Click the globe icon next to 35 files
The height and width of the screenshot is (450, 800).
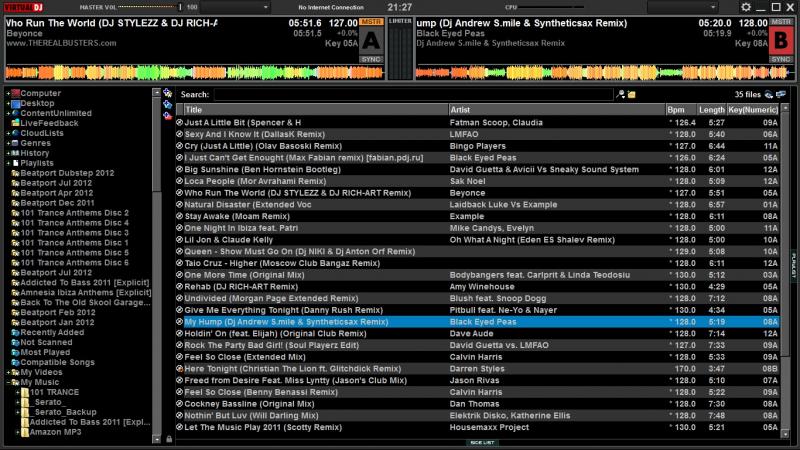(769, 94)
